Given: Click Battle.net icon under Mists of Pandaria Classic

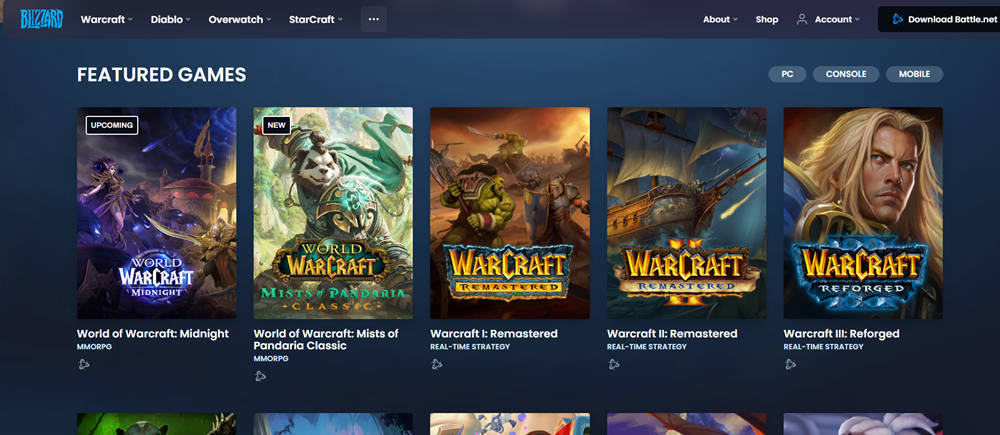Looking at the screenshot, I should tap(260, 376).
